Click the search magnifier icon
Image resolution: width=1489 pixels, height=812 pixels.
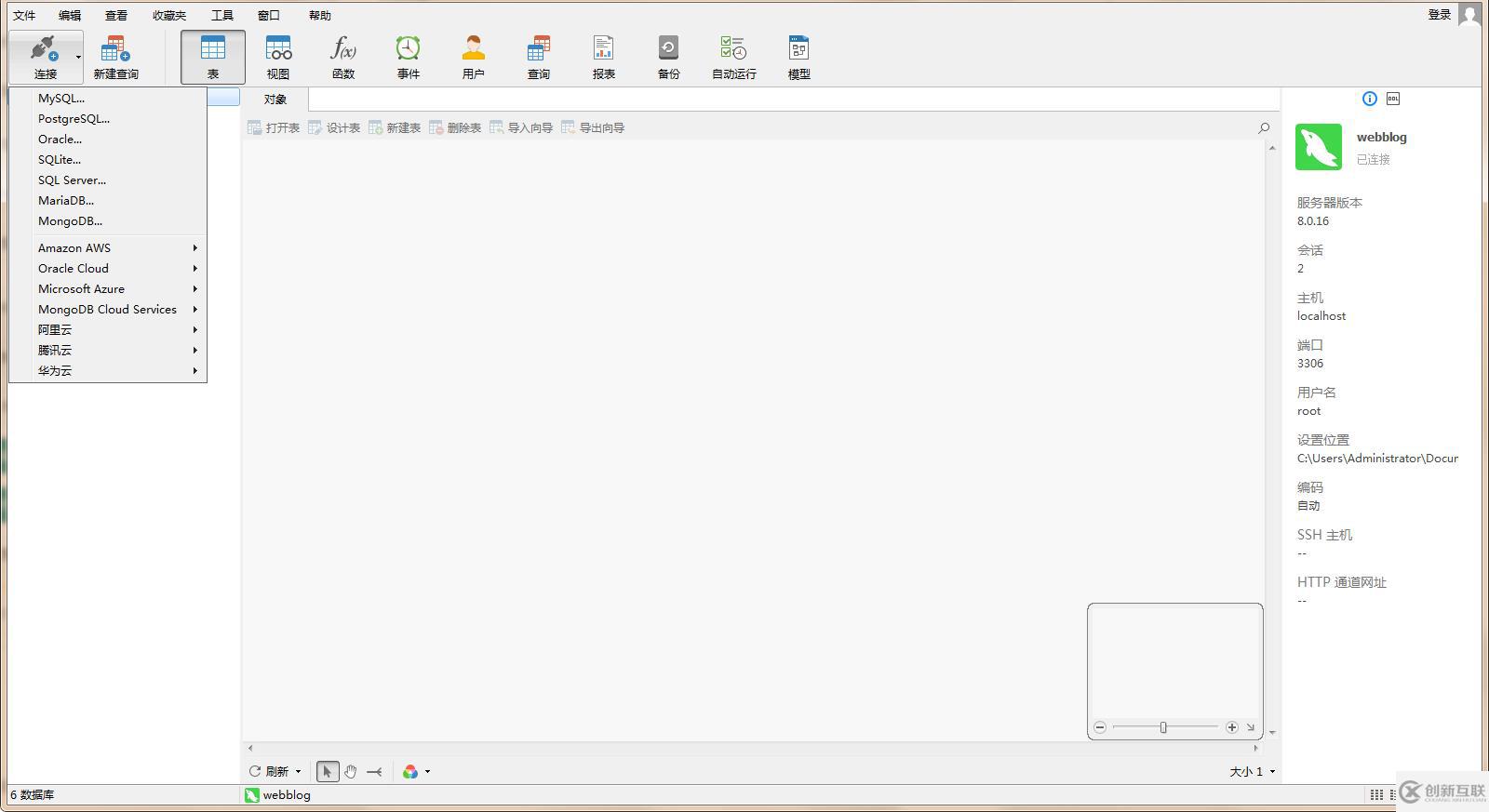pos(1264,128)
